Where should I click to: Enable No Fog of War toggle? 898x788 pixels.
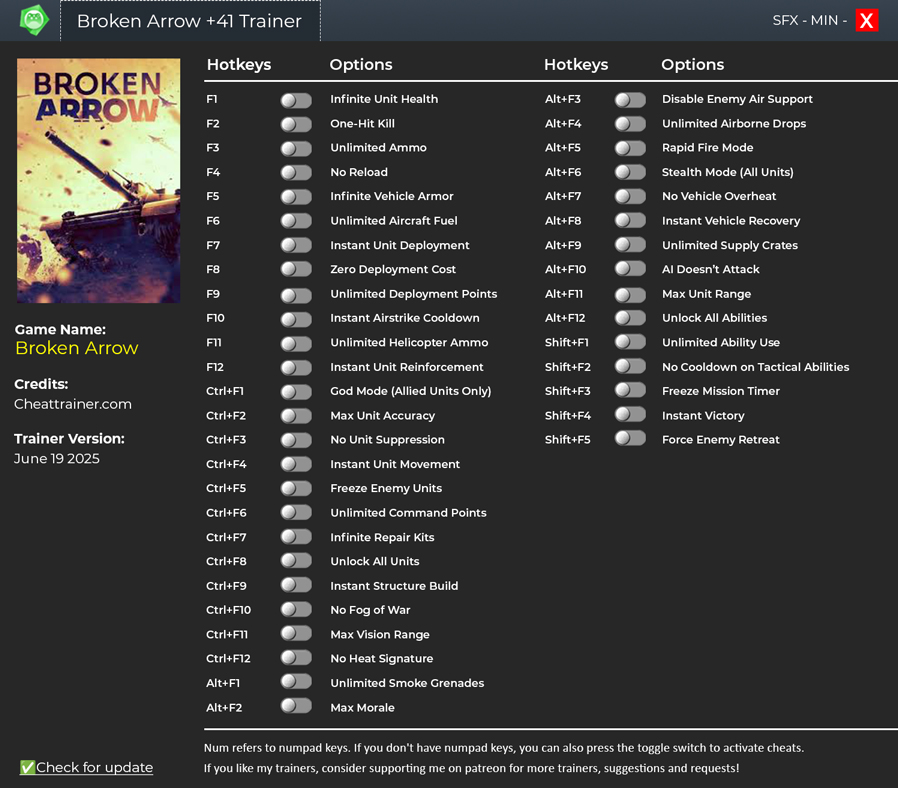point(296,609)
